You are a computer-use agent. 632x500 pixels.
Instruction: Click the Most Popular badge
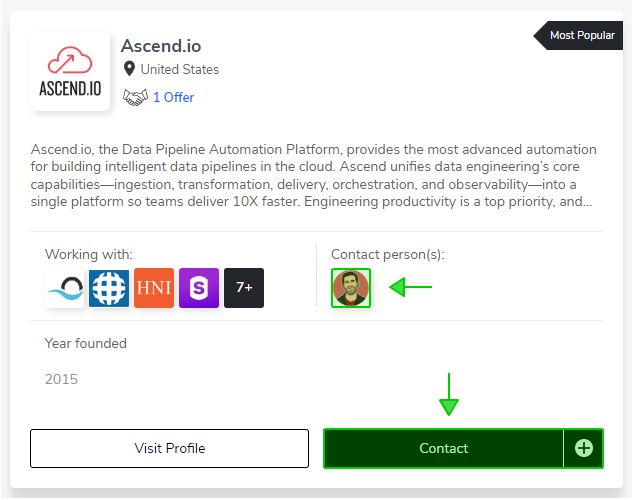pos(578,35)
